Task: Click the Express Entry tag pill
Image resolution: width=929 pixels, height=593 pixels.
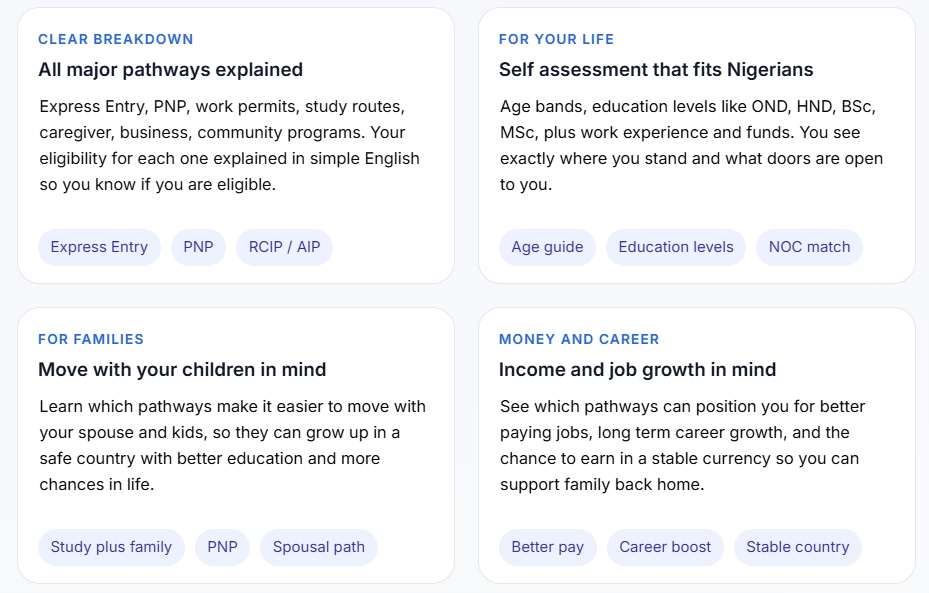Action: [x=99, y=247]
